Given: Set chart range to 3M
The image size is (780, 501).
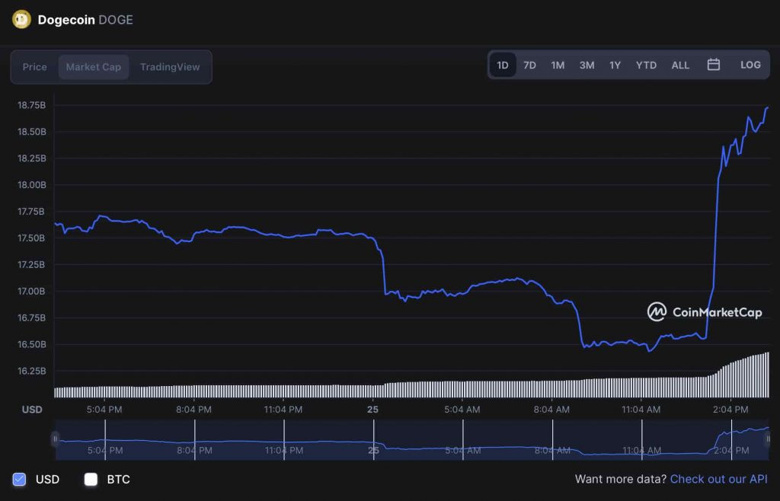Looking at the screenshot, I should (586, 65).
